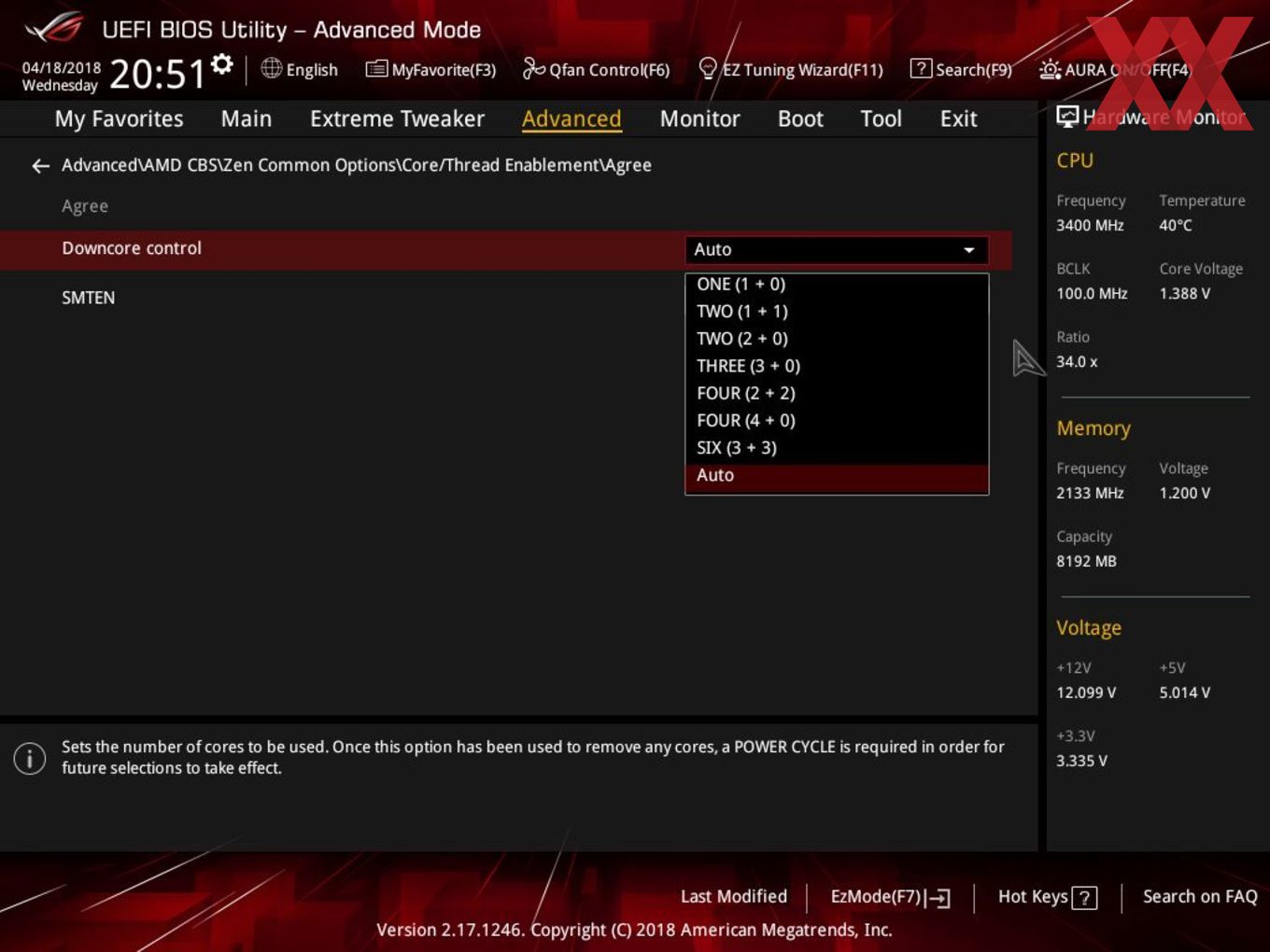Switch to Boot tab
The image size is (1270, 952).
point(800,119)
